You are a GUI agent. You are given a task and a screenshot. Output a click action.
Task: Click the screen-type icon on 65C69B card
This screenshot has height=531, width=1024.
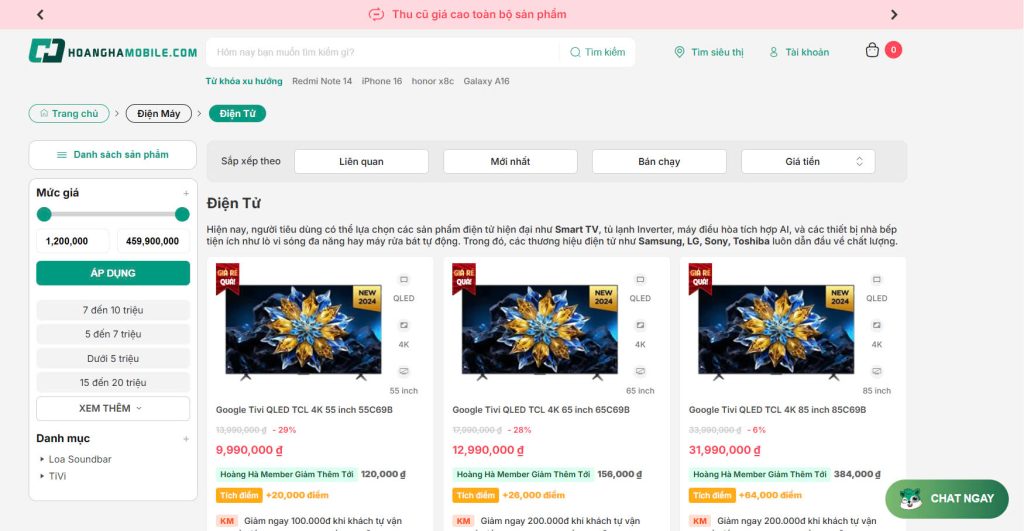640,280
